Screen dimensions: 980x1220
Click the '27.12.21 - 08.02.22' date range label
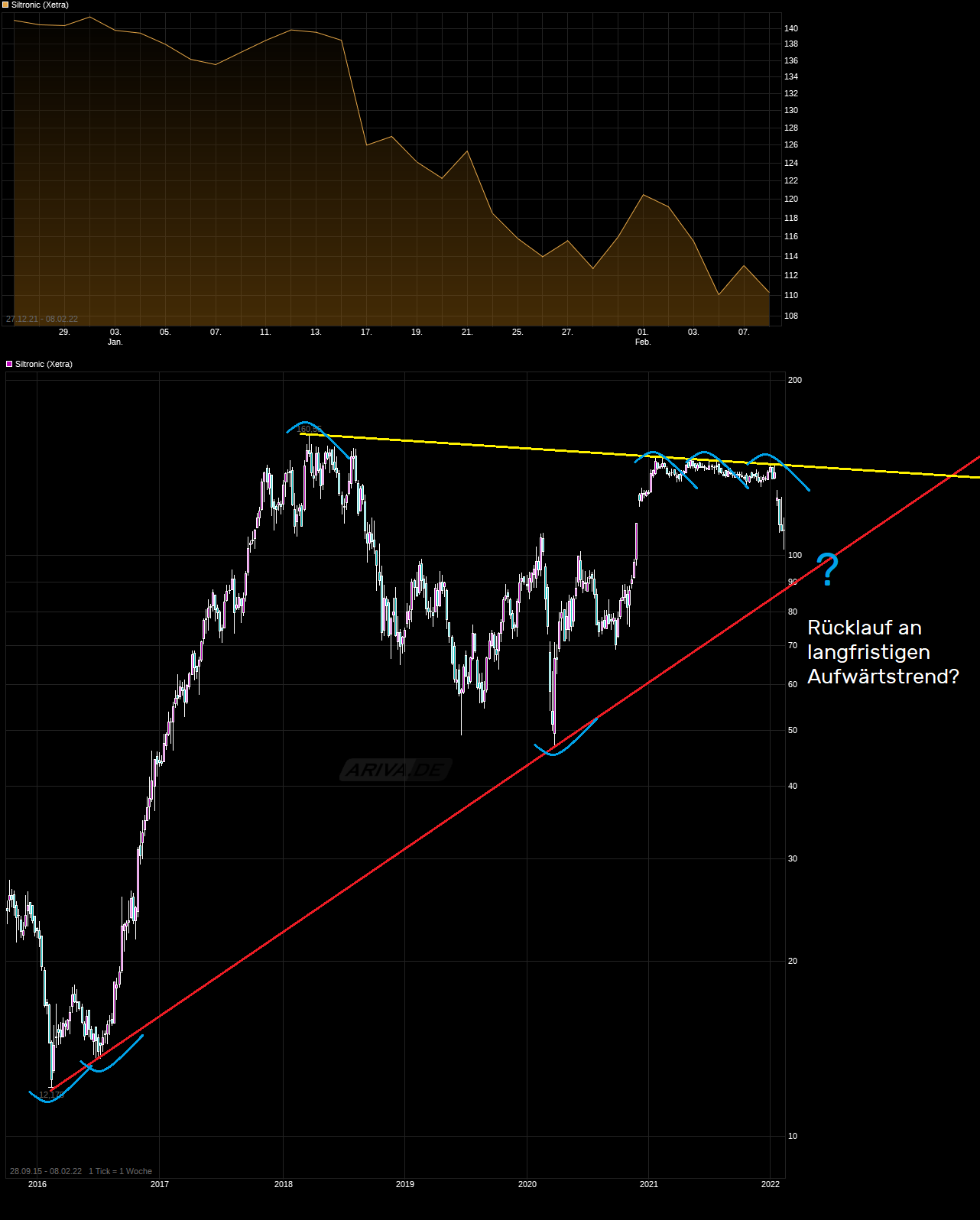coord(42,319)
